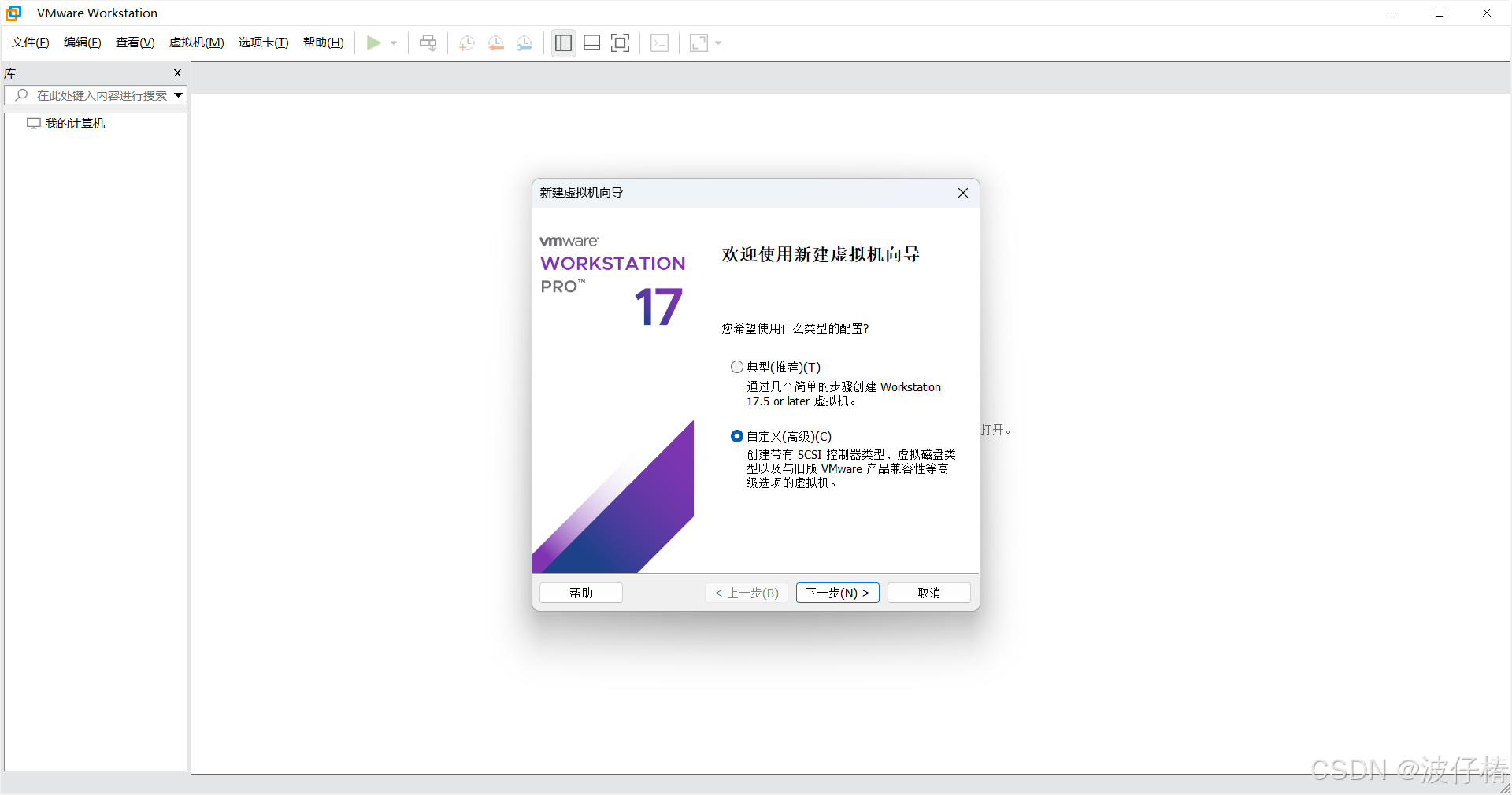Click the take snapshot clock icon

[x=465, y=43]
